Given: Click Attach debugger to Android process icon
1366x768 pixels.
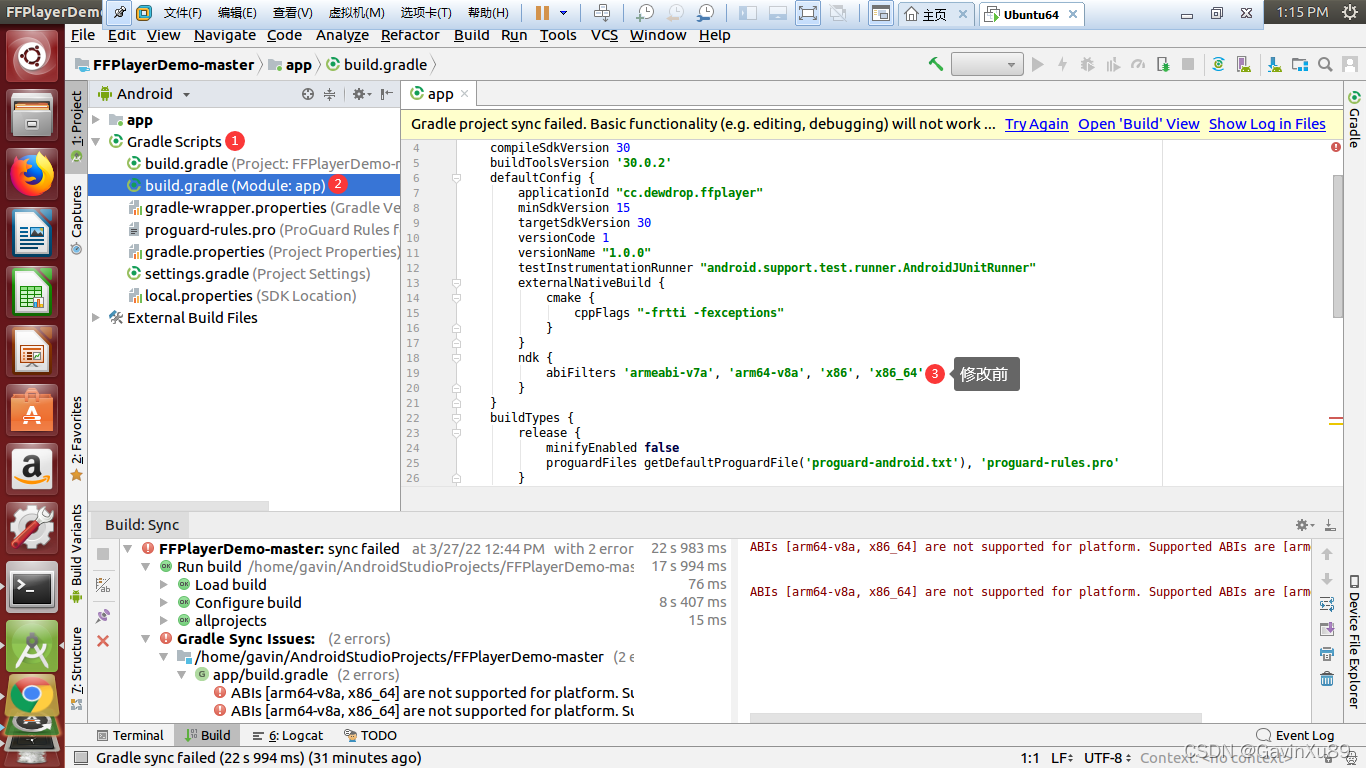Looking at the screenshot, I should tap(1163, 64).
